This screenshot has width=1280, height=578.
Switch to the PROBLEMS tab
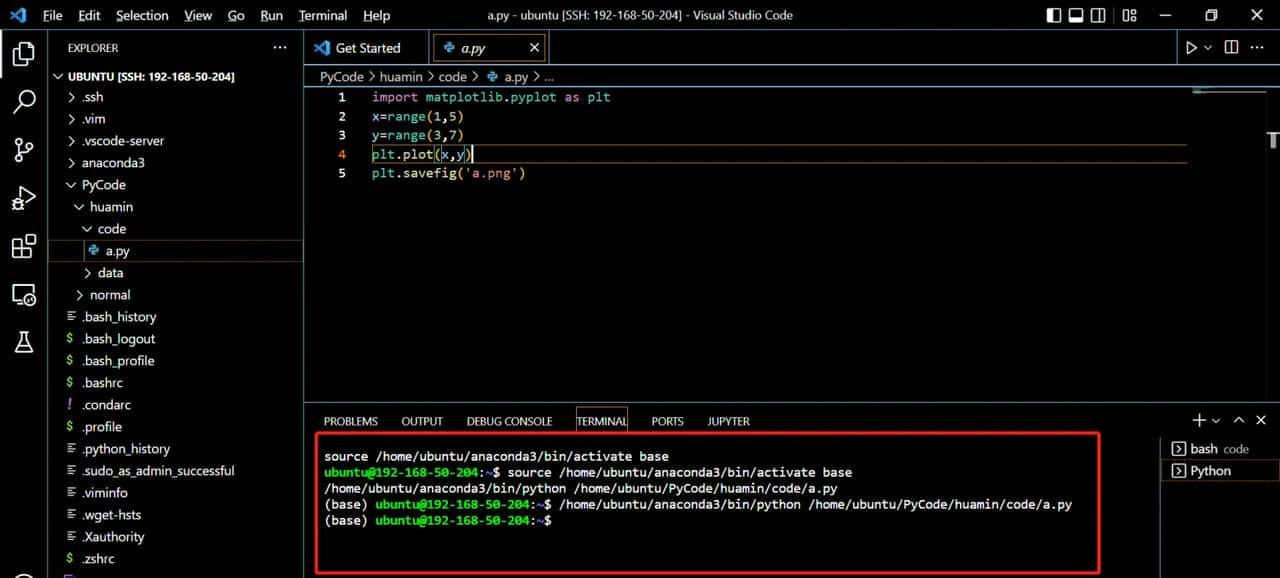(350, 420)
